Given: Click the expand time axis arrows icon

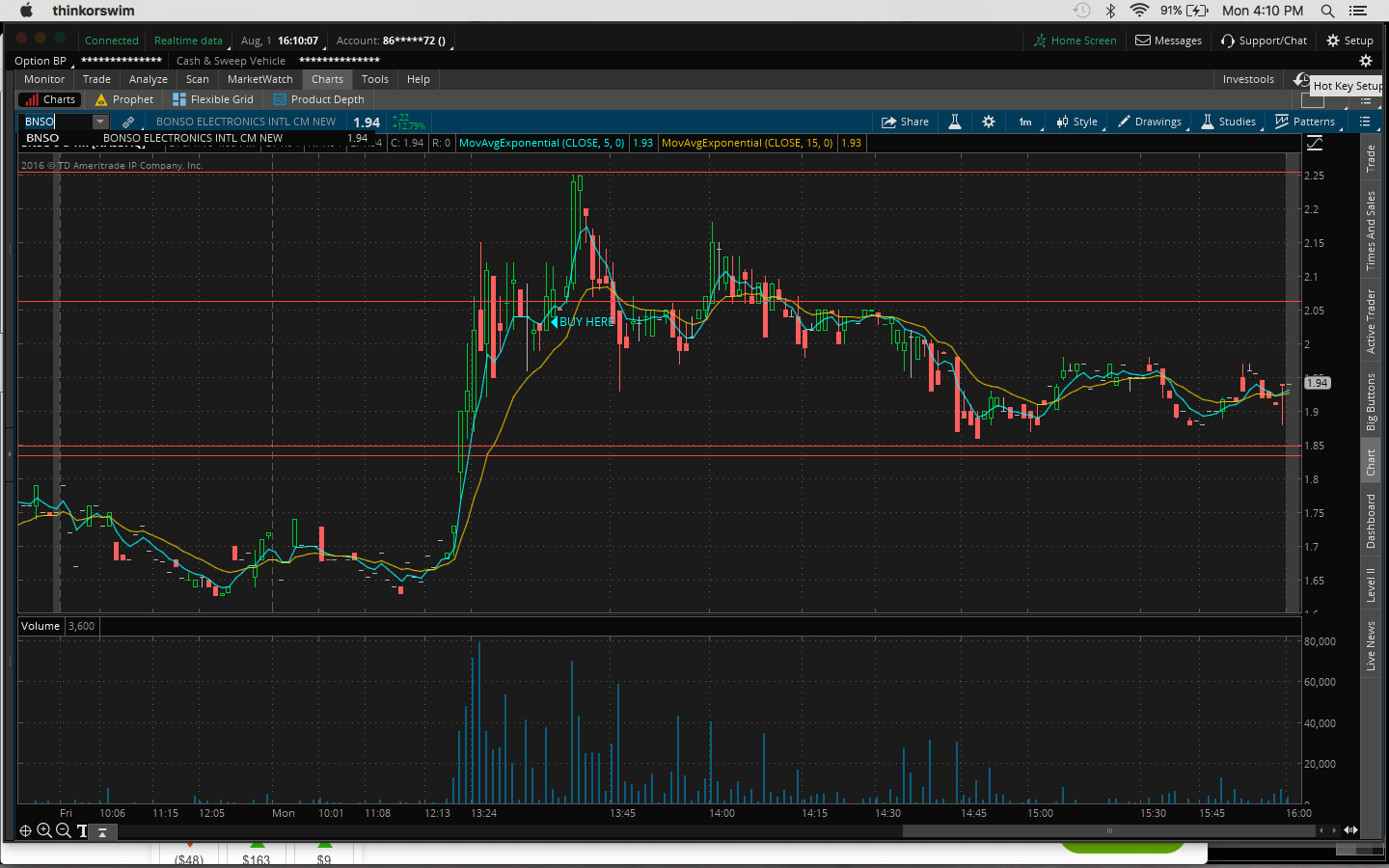Looking at the screenshot, I should coord(1351,830).
